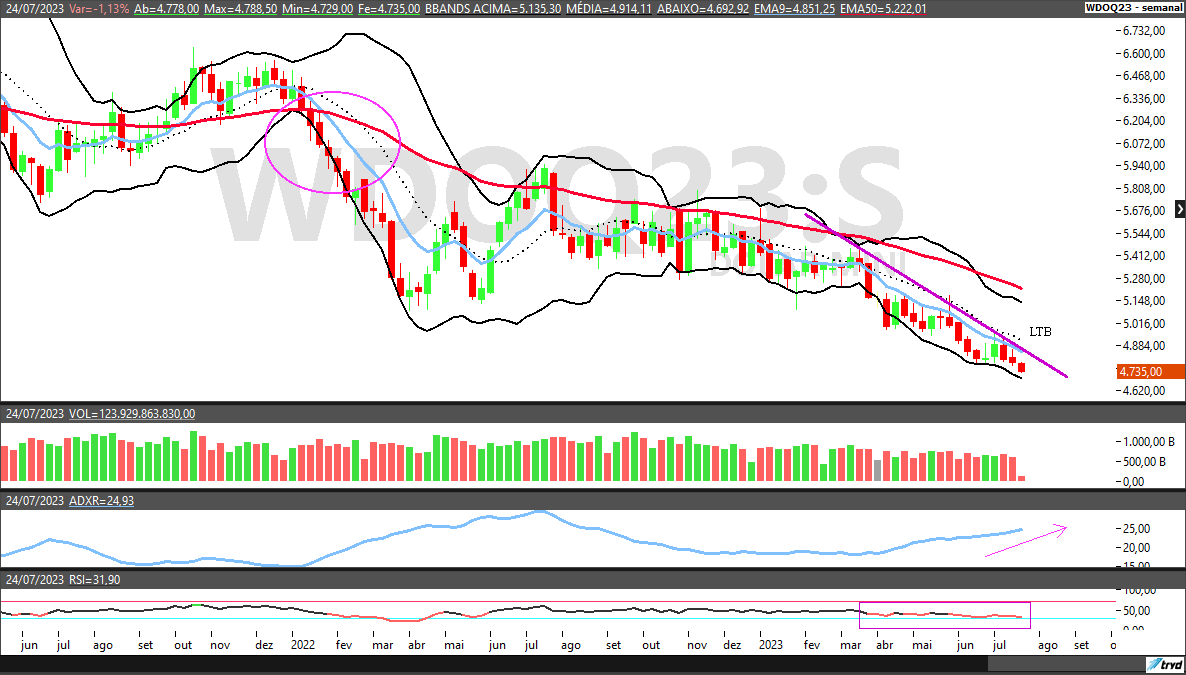This screenshot has height=675, width=1186.
Task: Click the LTB text annotation
Action: pos(1040,331)
